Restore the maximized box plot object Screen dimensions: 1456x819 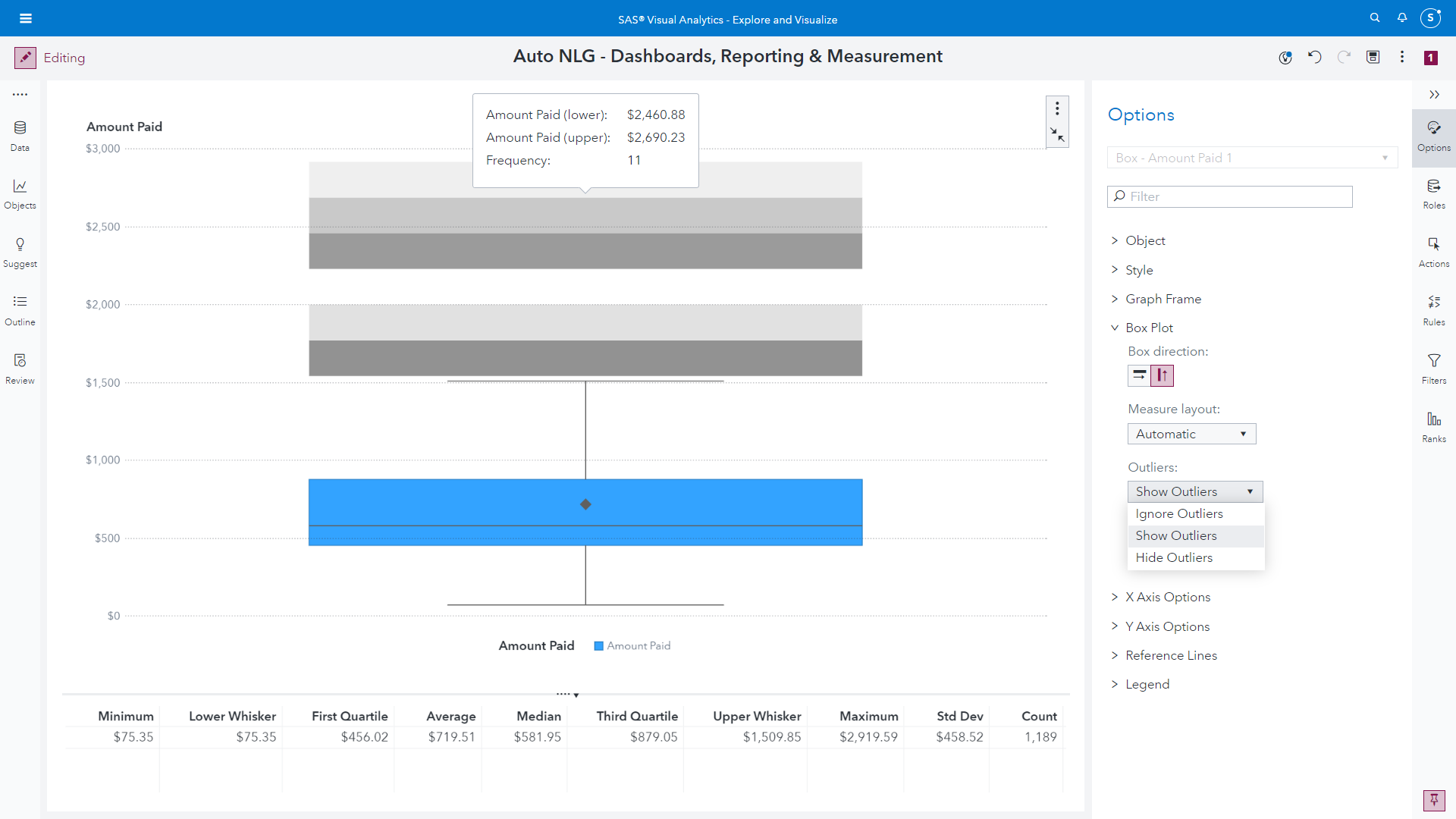1057,135
